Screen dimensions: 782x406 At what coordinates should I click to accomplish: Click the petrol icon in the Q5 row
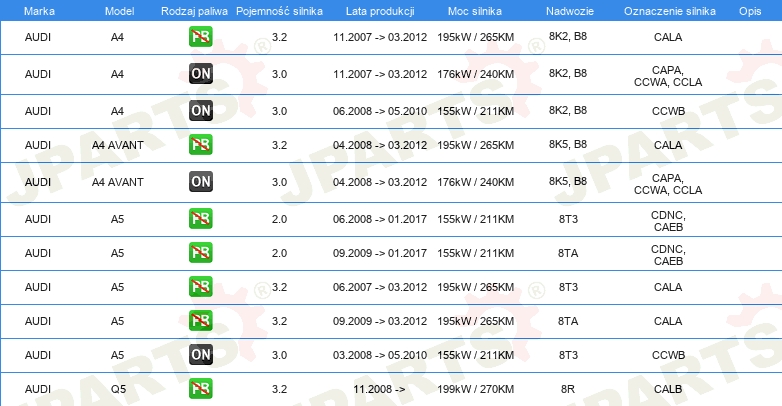coord(200,389)
